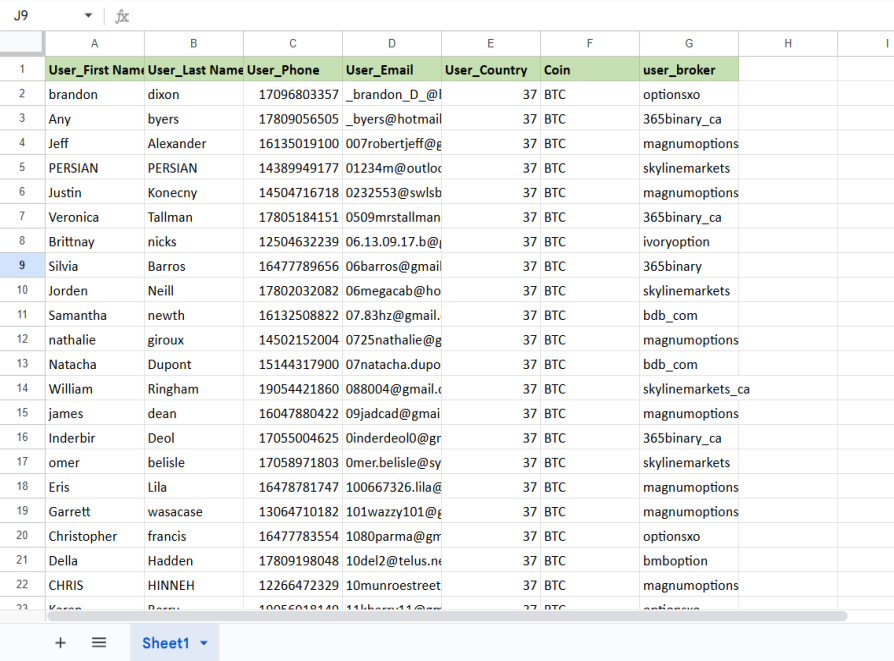The width and height of the screenshot is (894, 661).
Task: Open the all sheets list icon
Action: [99, 643]
